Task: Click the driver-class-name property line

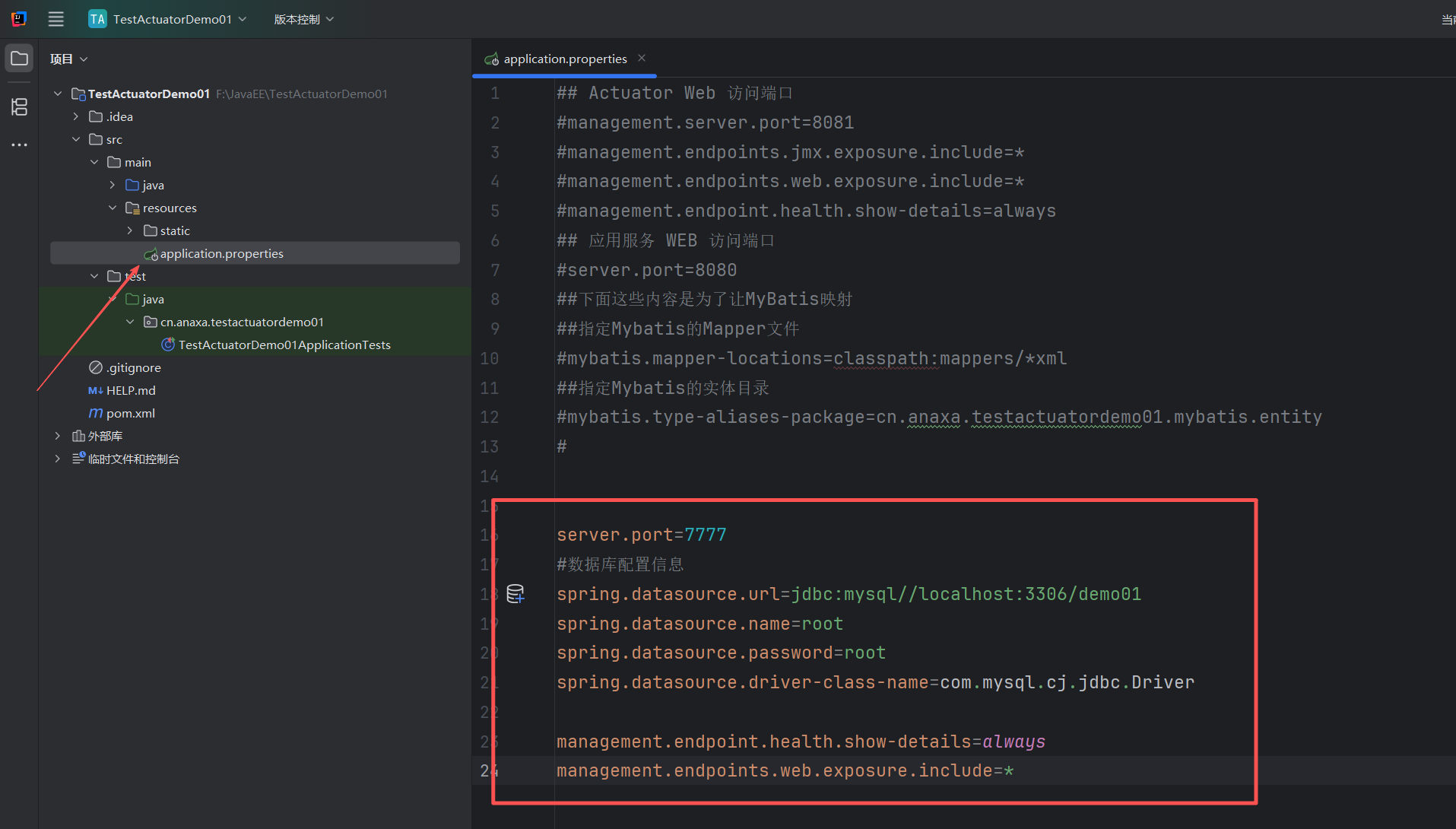Action: [x=876, y=682]
